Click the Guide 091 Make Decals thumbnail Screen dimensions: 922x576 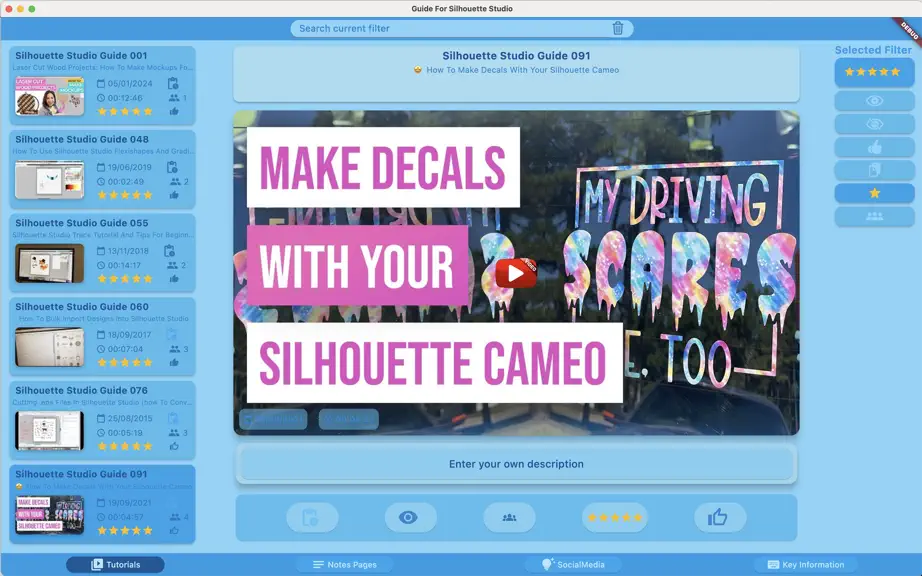pyautogui.click(x=49, y=515)
